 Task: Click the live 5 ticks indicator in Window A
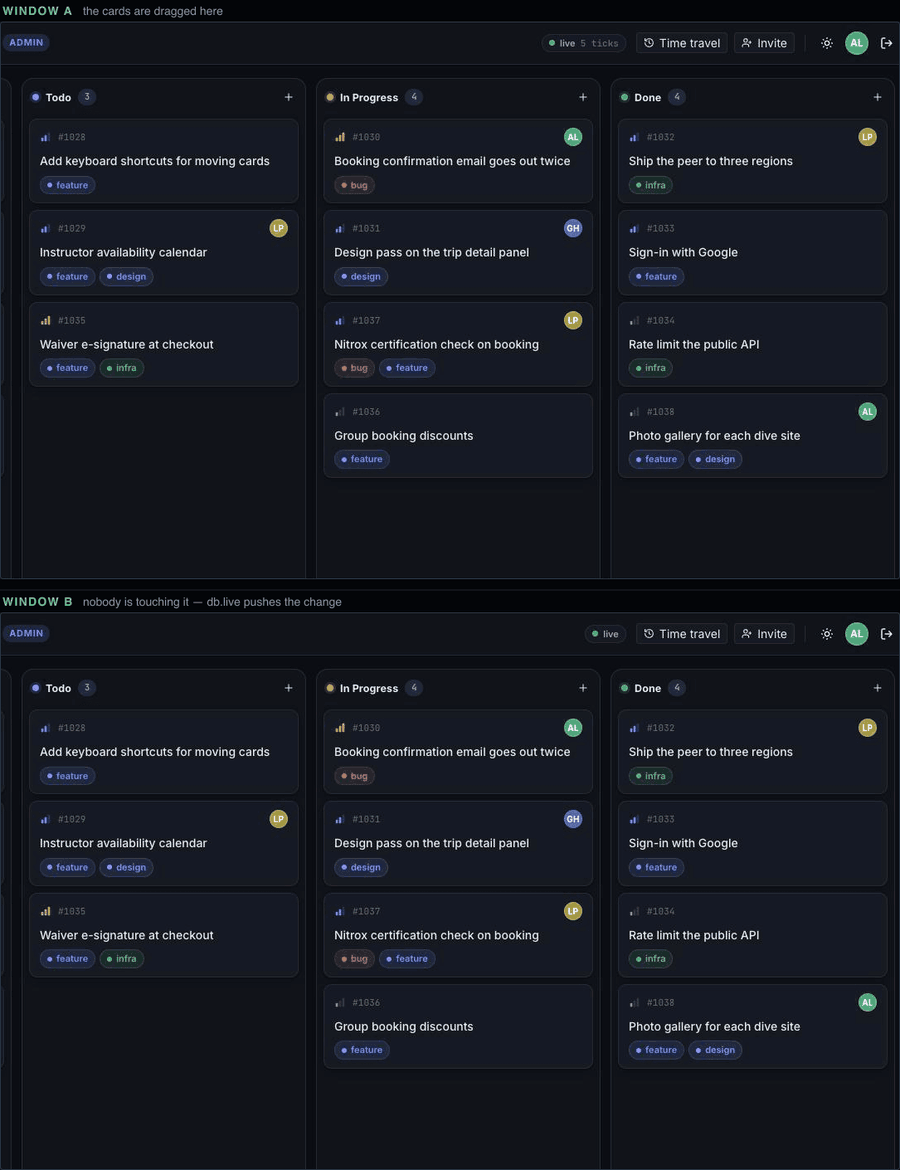pyautogui.click(x=584, y=43)
